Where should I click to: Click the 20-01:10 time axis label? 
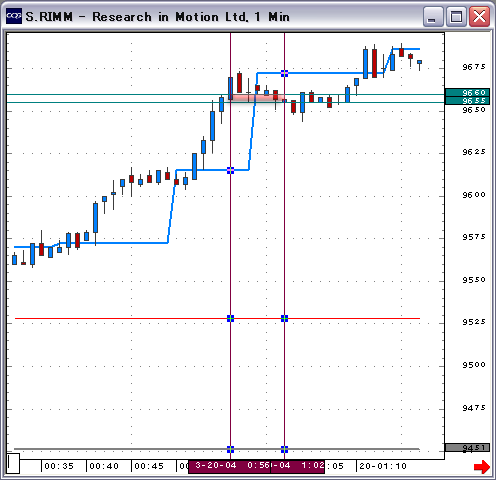point(383,466)
